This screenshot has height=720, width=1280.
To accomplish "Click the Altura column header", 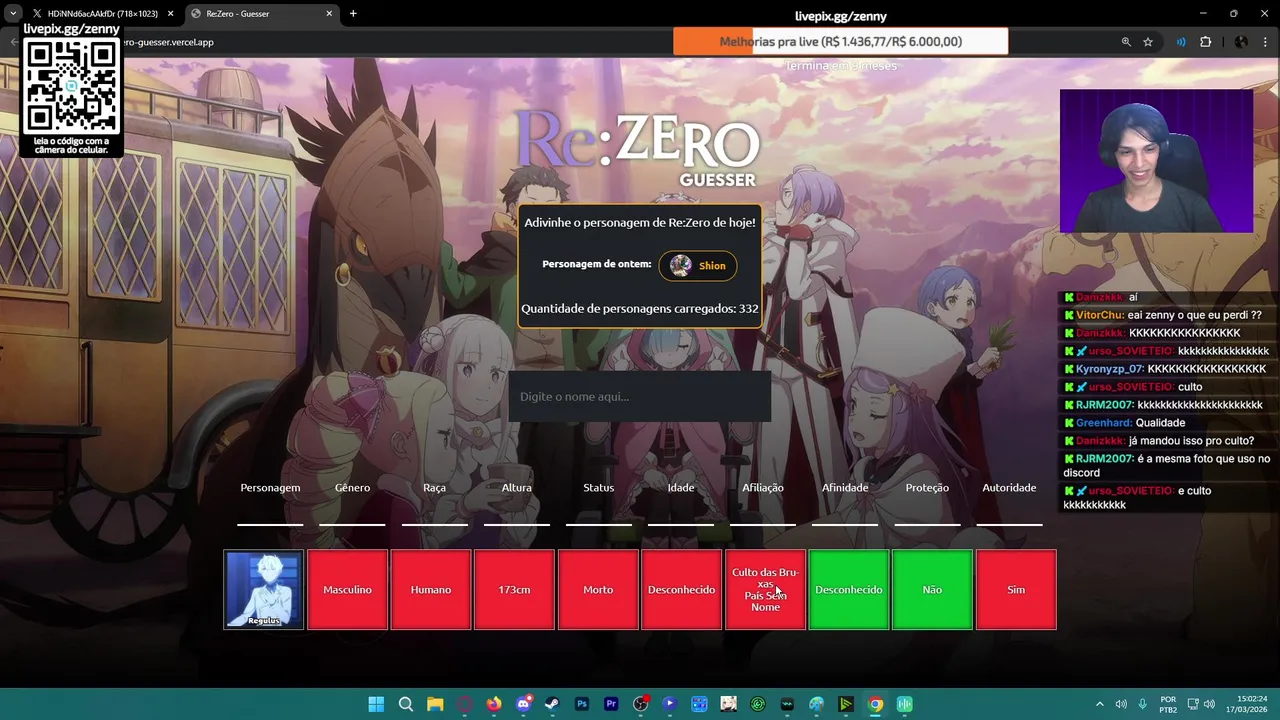I will (517, 488).
